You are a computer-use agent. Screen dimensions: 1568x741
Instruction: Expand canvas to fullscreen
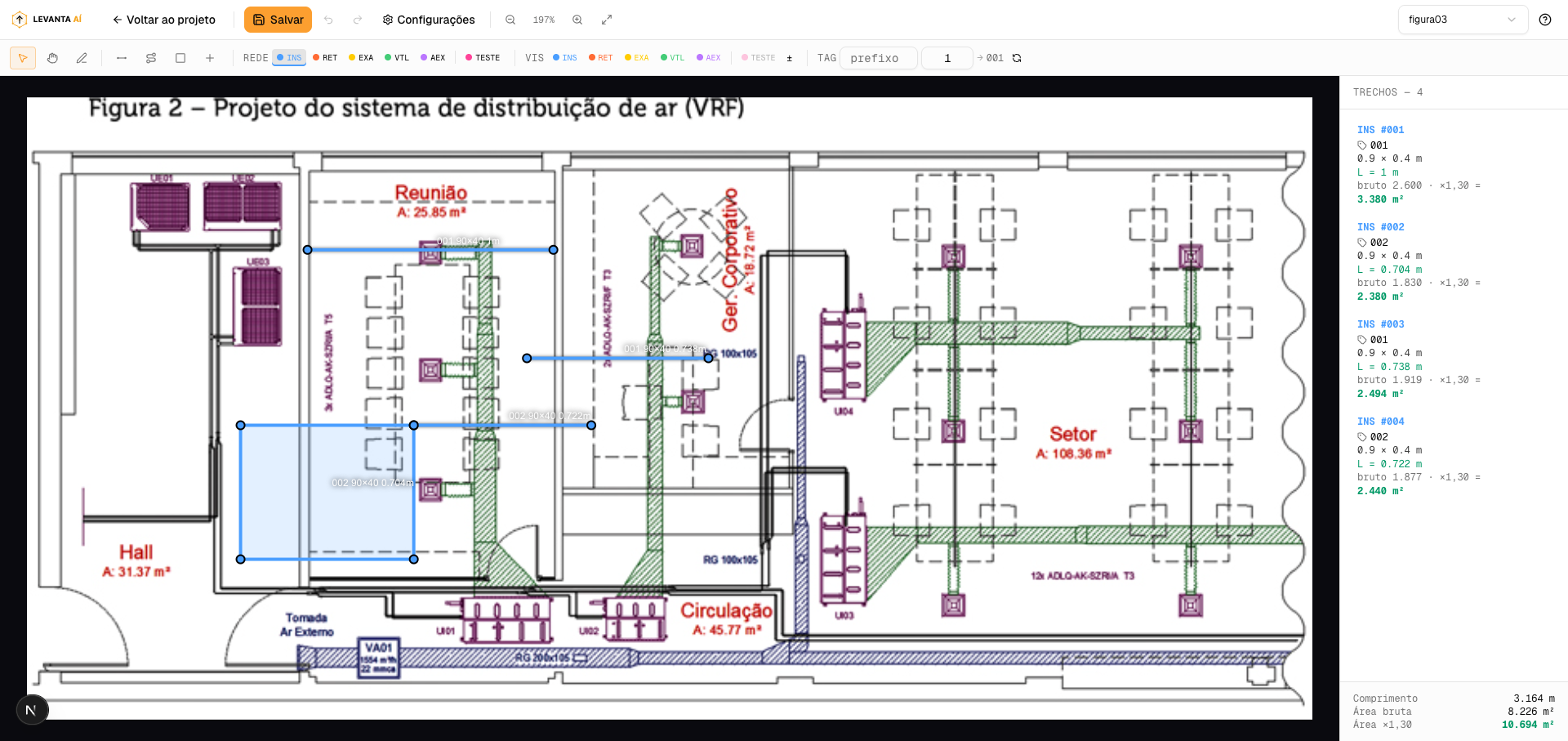[x=607, y=20]
